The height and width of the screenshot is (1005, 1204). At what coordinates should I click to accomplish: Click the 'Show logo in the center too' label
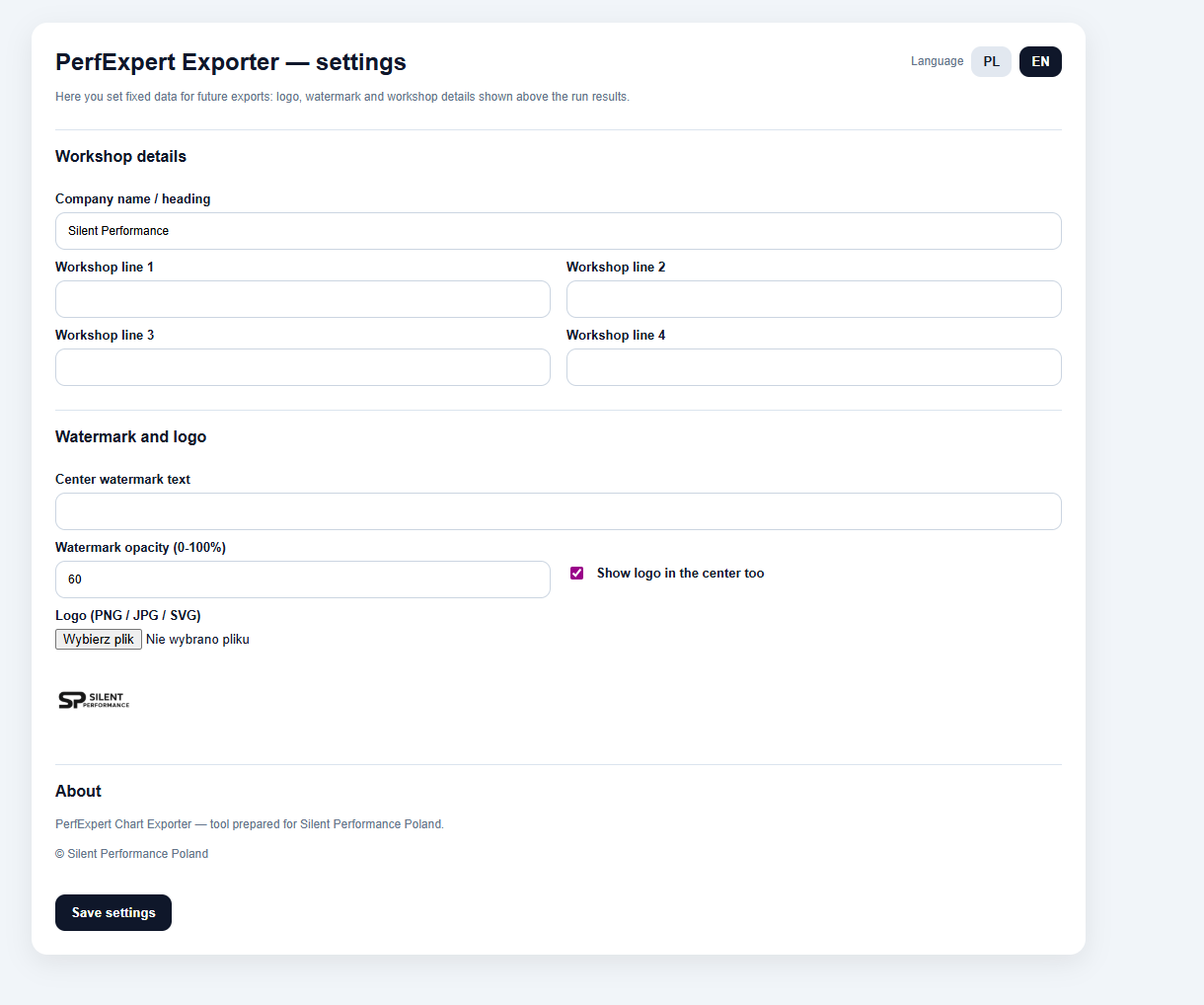point(680,573)
